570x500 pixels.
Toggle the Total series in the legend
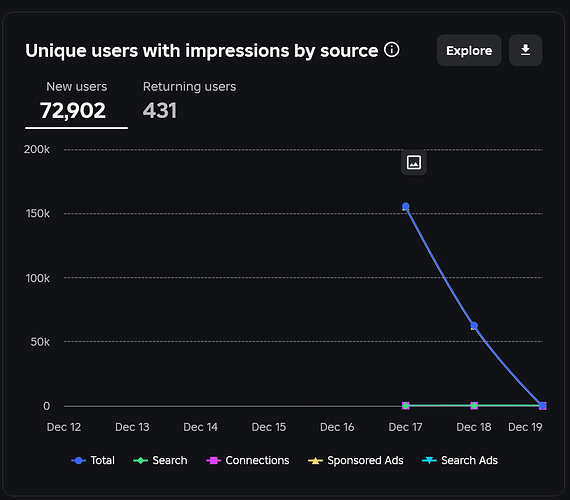coord(93,460)
